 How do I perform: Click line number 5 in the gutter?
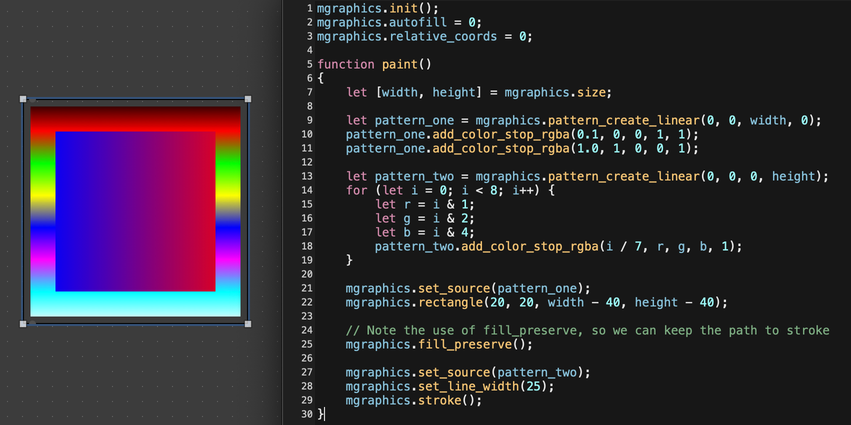(x=310, y=64)
